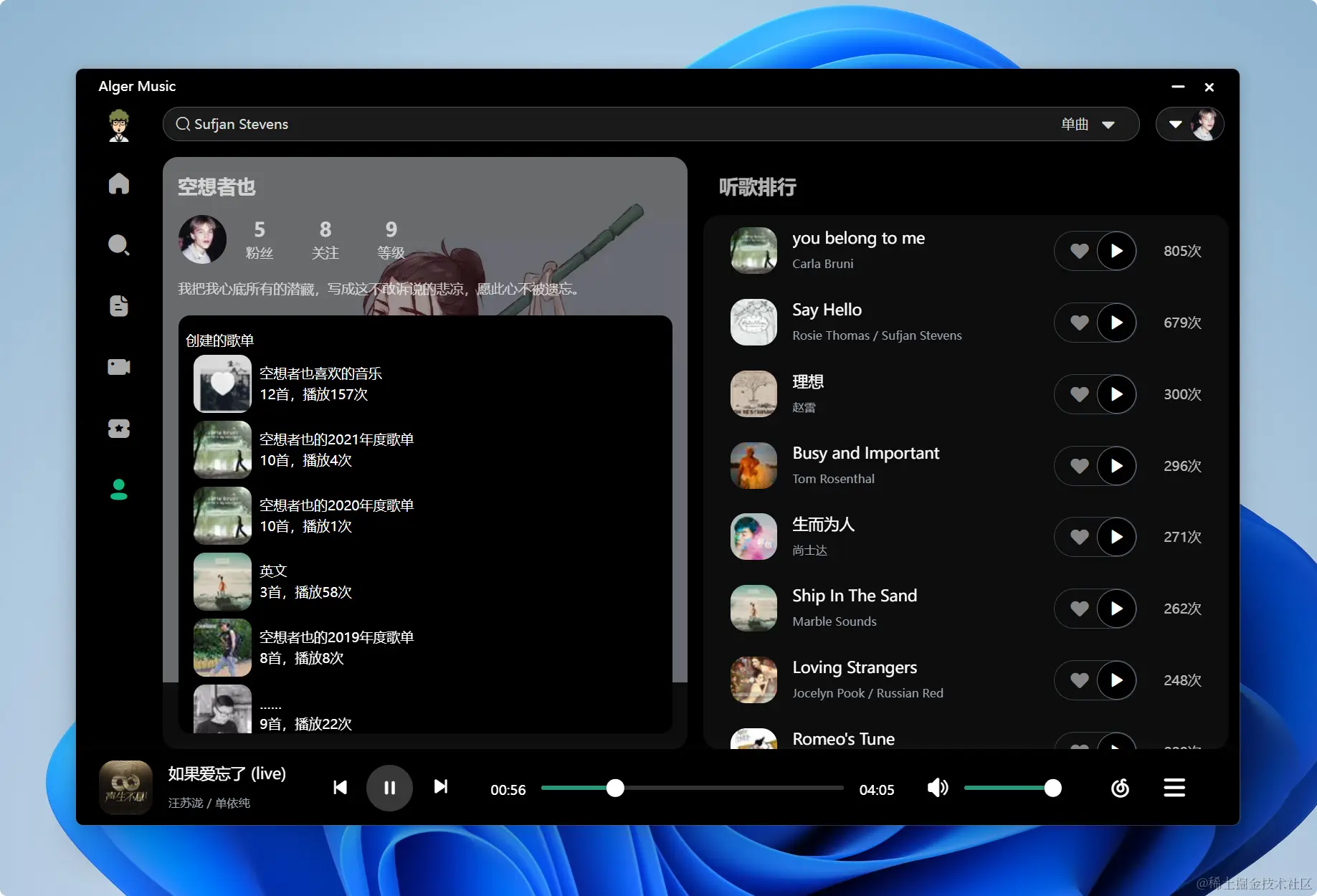
Task: Click the 5 粉丝 followers count
Action: click(x=260, y=239)
